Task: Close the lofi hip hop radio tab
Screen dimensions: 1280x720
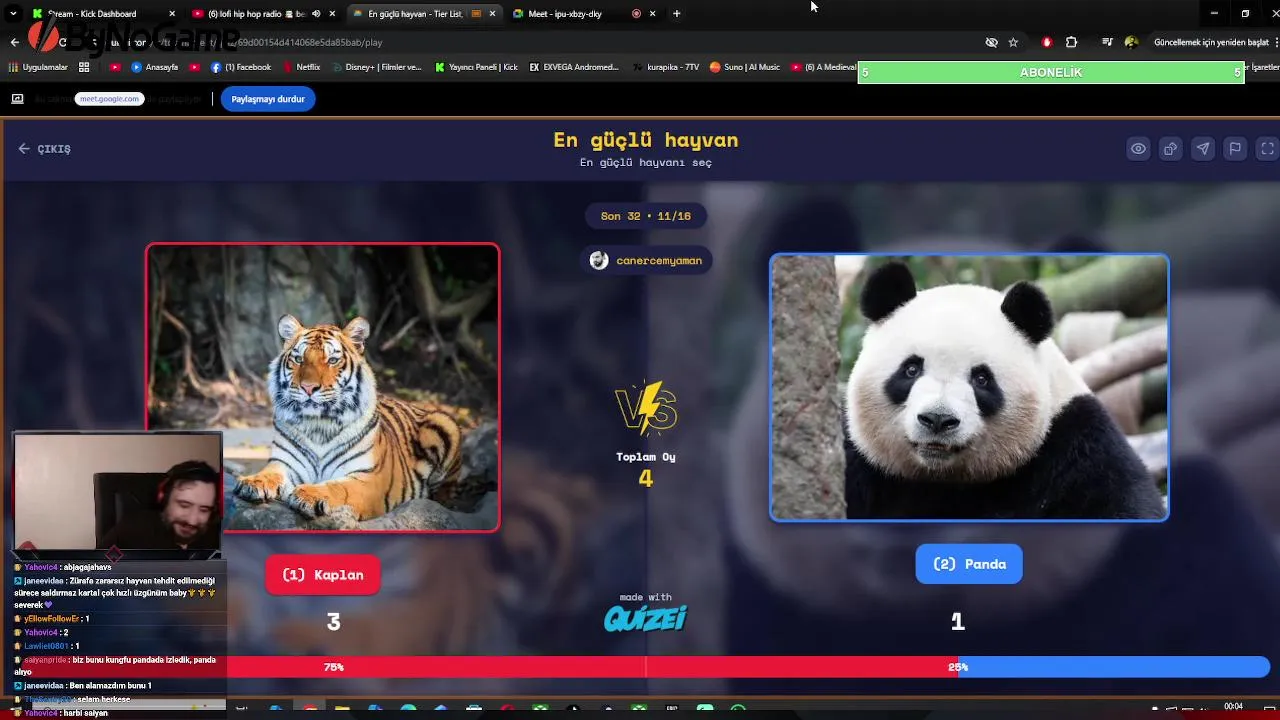Action: click(x=332, y=14)
